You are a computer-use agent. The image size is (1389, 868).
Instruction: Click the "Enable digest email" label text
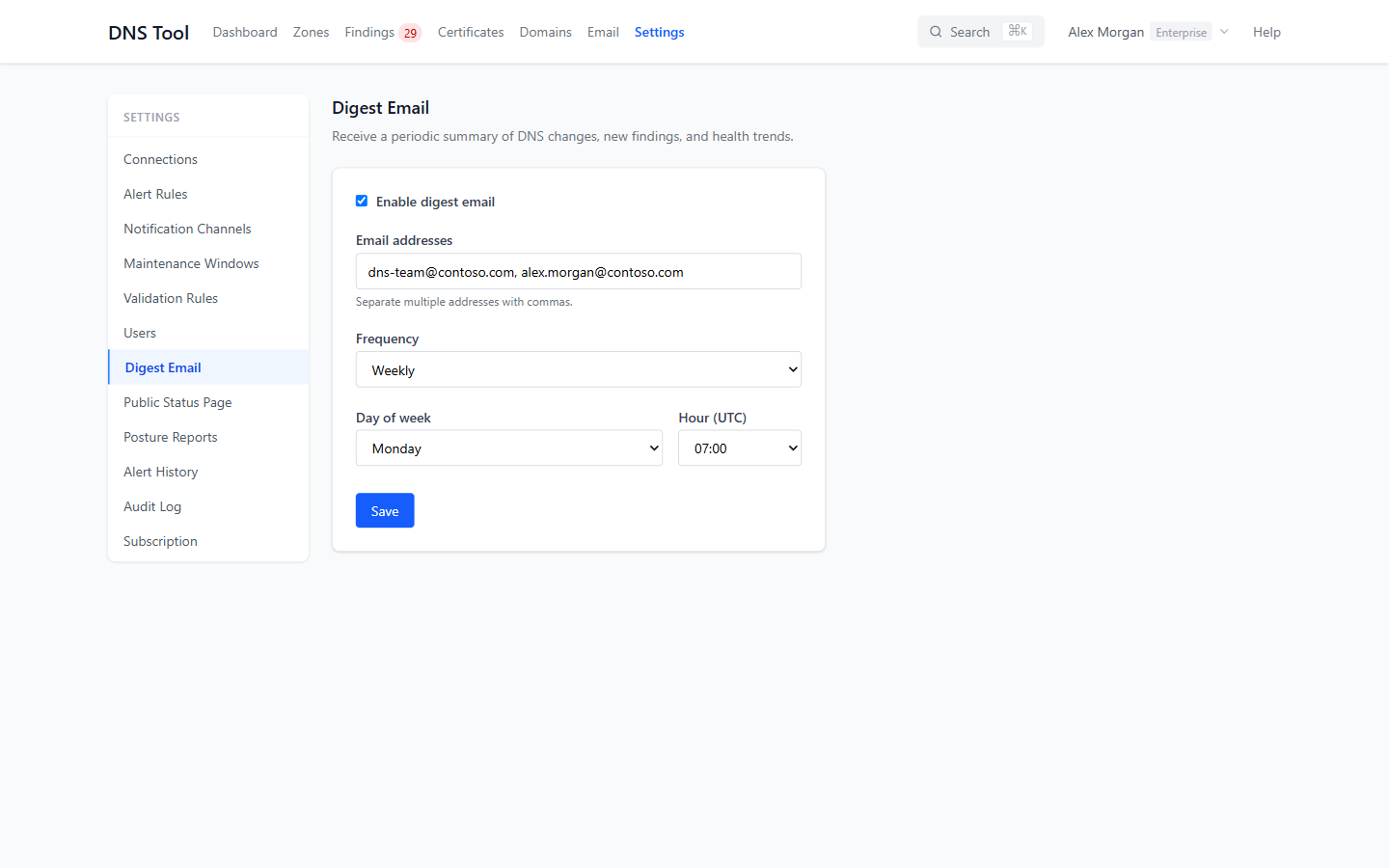[x=435, y=202]
